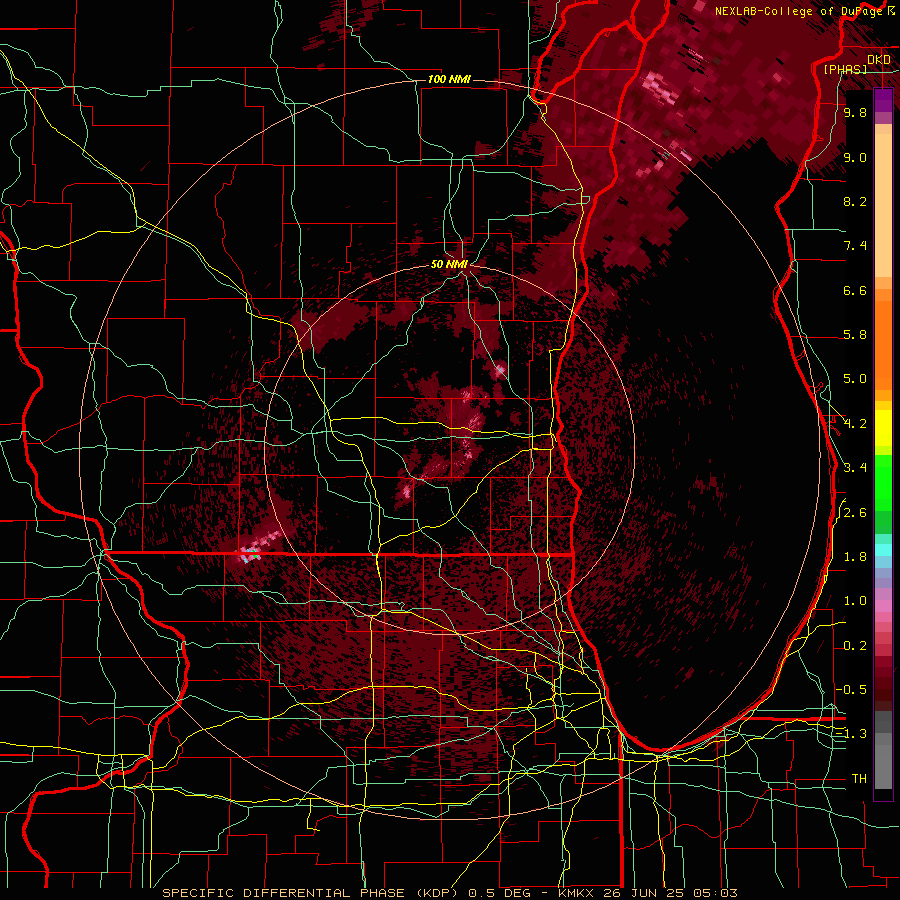The height and width of the screenshot is (900, 900).
Task: Click the "5.8" color scale value
Action: 855,335
